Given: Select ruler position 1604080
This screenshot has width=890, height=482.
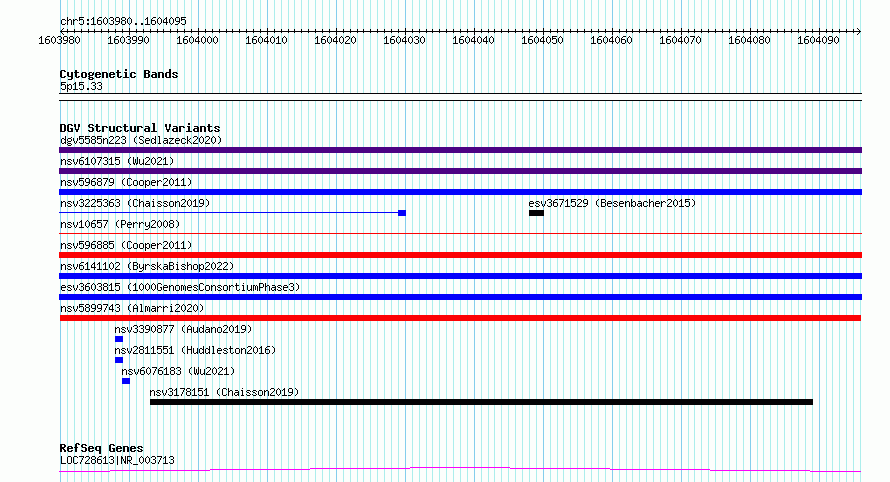Looking at the screenshot, I should tap(749, 40).
